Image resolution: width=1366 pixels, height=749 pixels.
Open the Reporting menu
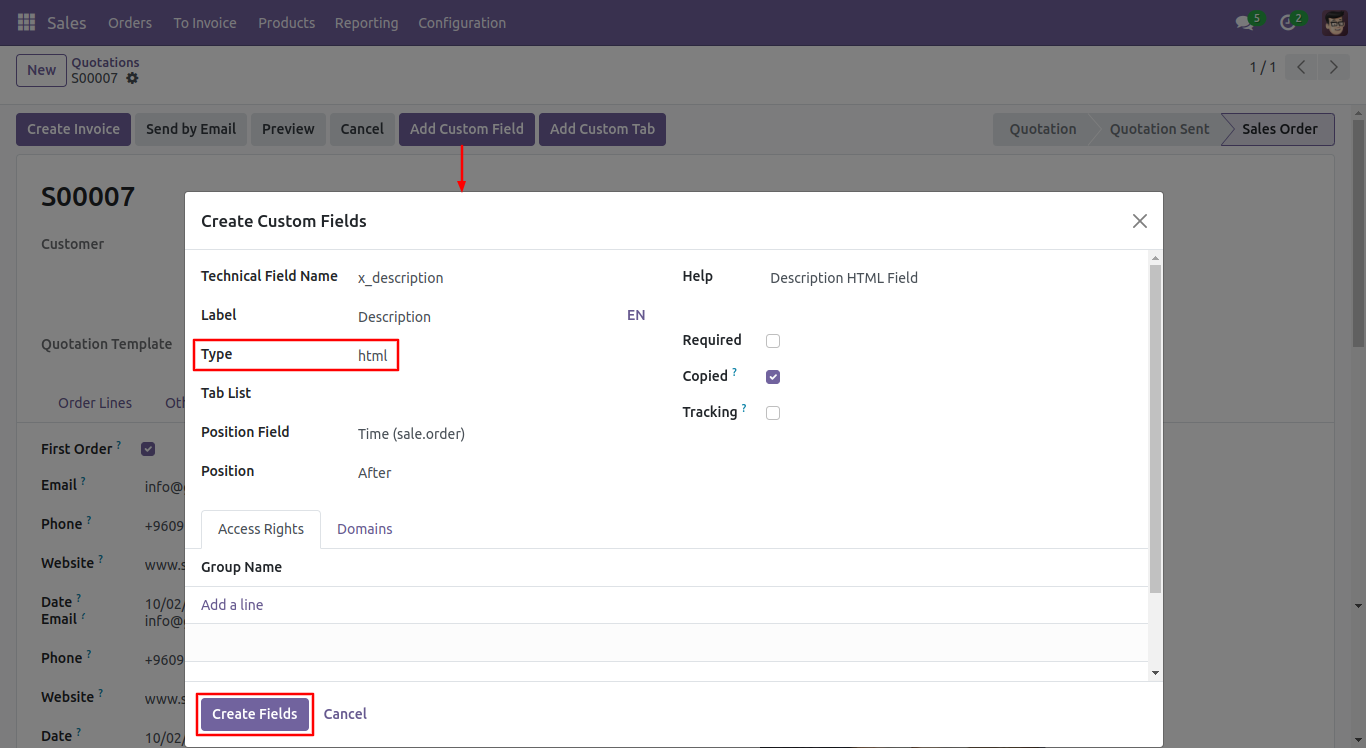(366, 23)
